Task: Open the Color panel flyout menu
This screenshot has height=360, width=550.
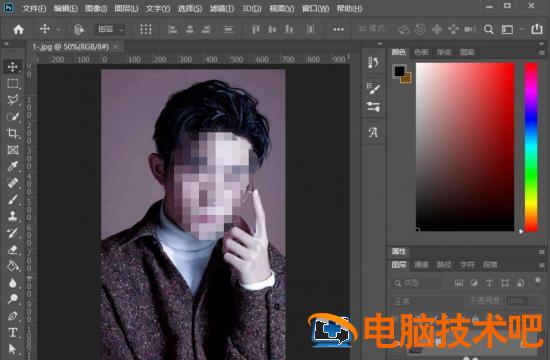Action: point(542,53)
